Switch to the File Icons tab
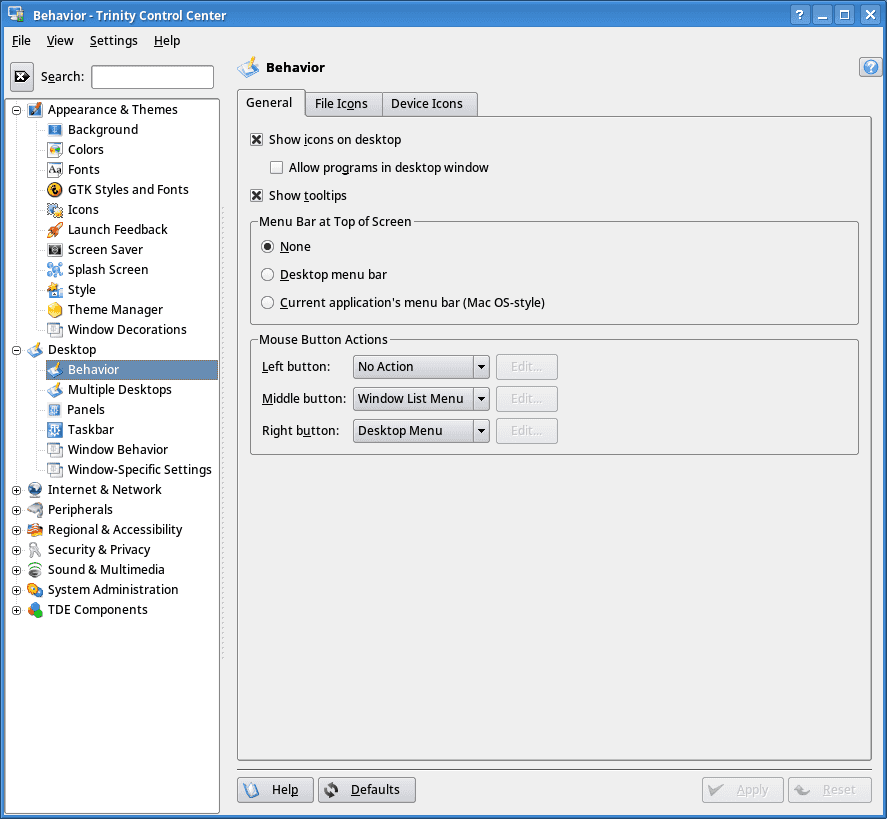The image size is (887, 819). pyautogui.click(x=341, y=104)
